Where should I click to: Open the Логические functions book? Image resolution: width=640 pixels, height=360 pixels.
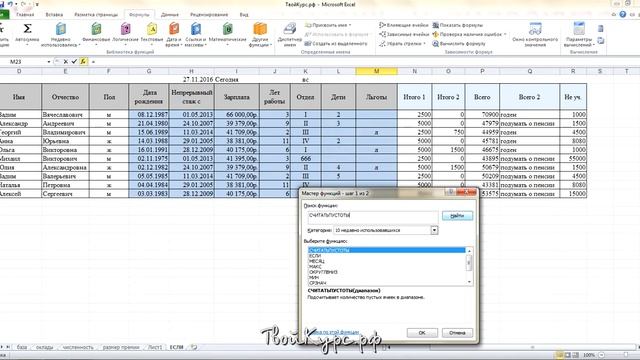click(126, 33)
